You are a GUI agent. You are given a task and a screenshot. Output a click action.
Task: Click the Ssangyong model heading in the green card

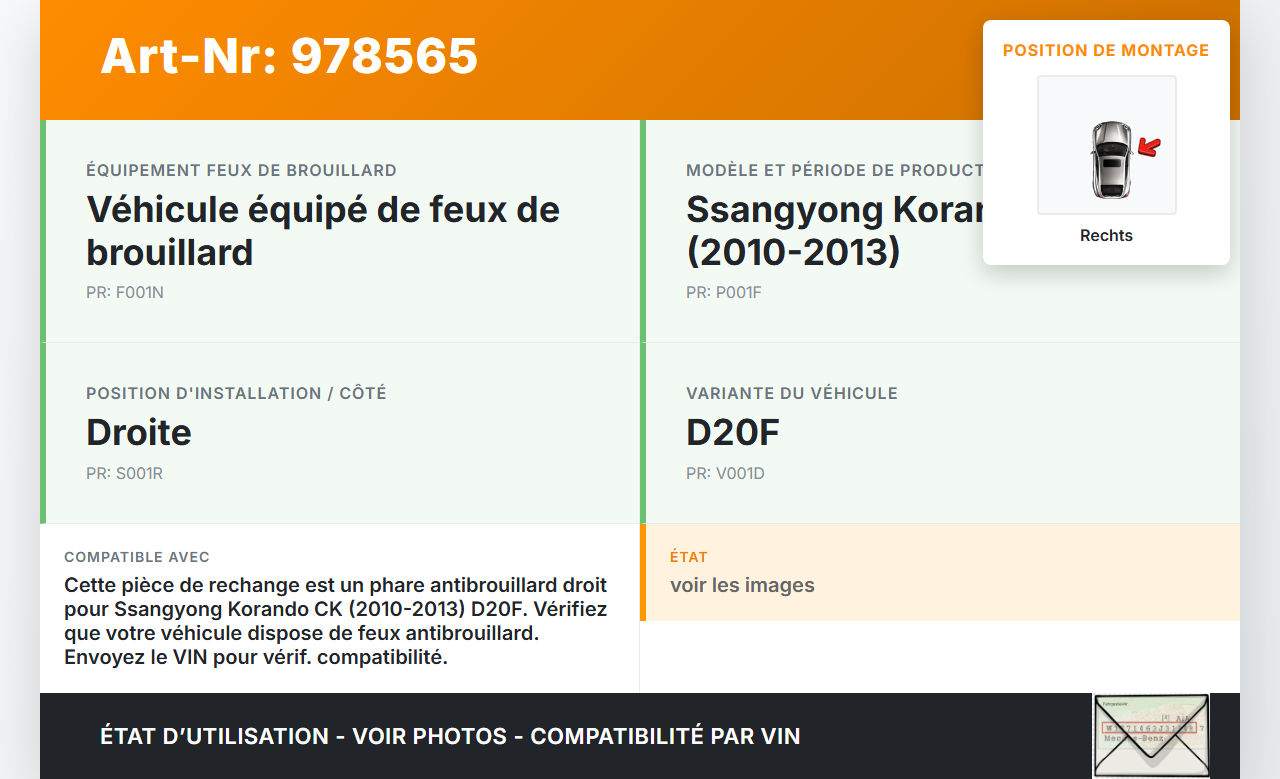[834, 231]
